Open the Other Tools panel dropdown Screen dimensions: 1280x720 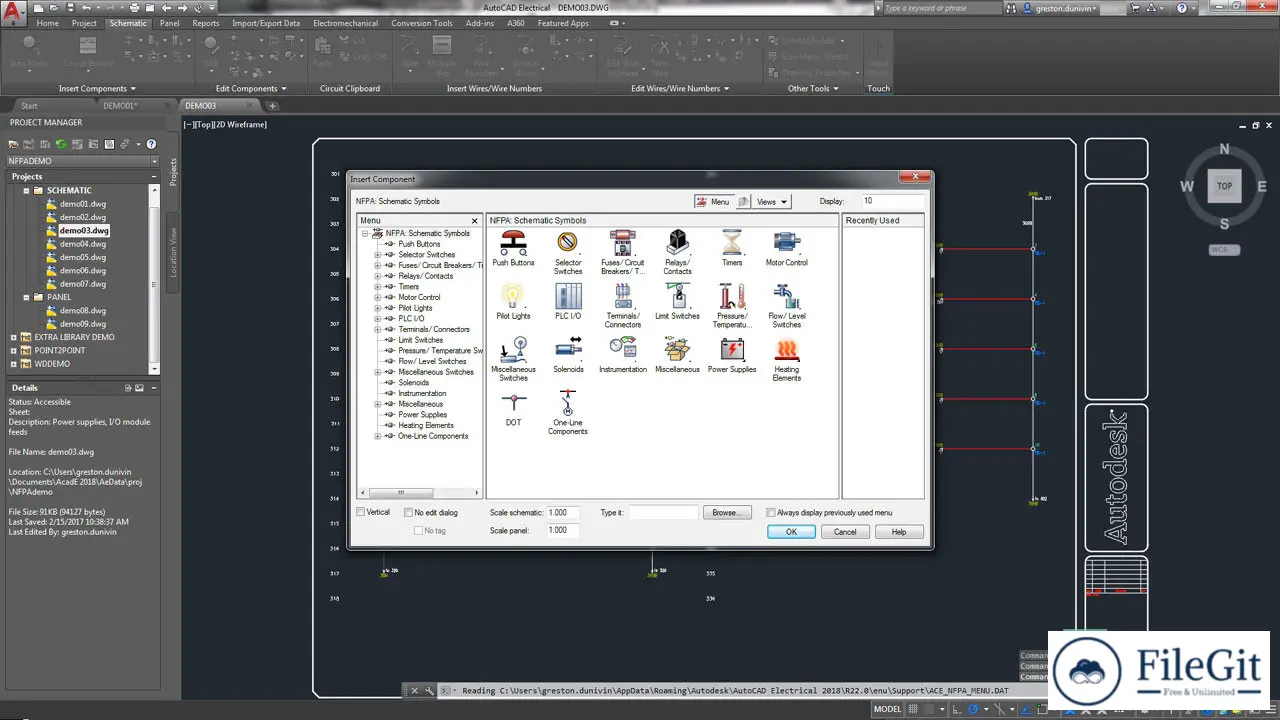[x=813, y=88]
